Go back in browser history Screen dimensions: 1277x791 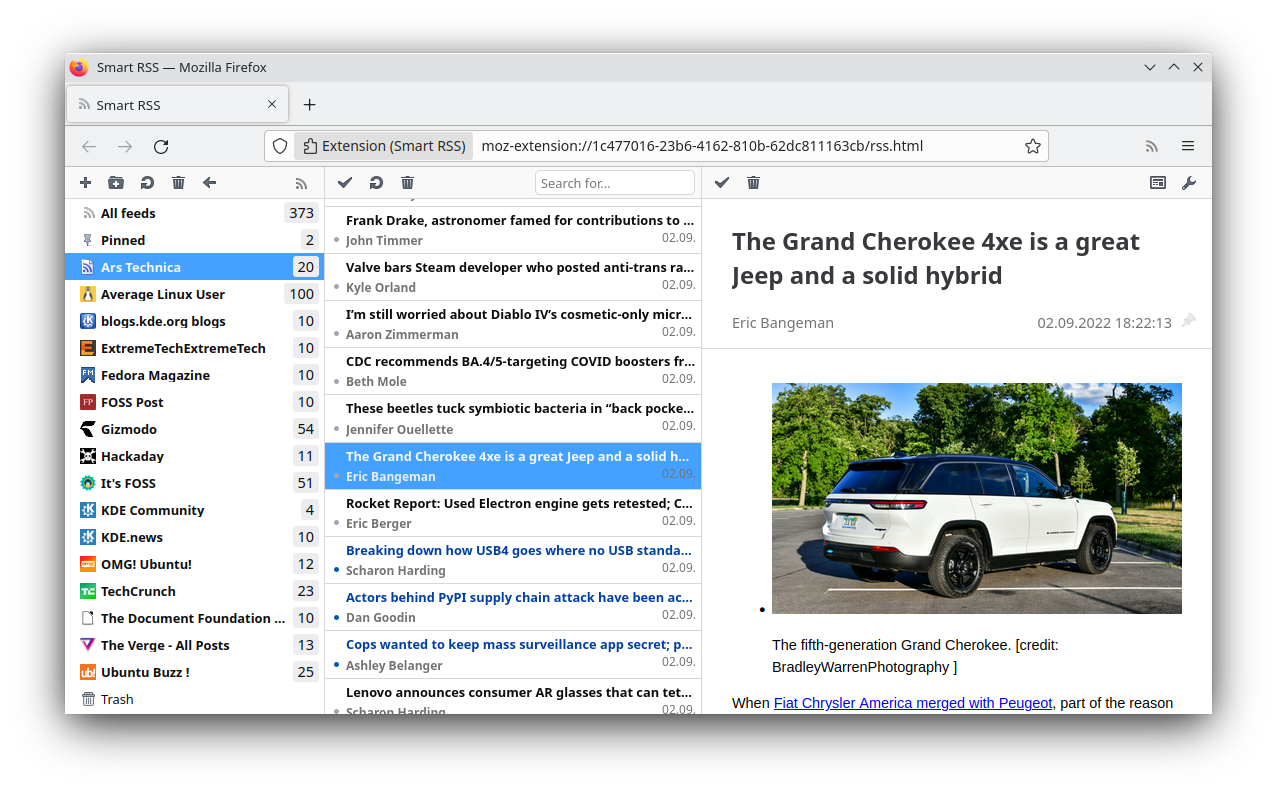click(x=89, y=146)
